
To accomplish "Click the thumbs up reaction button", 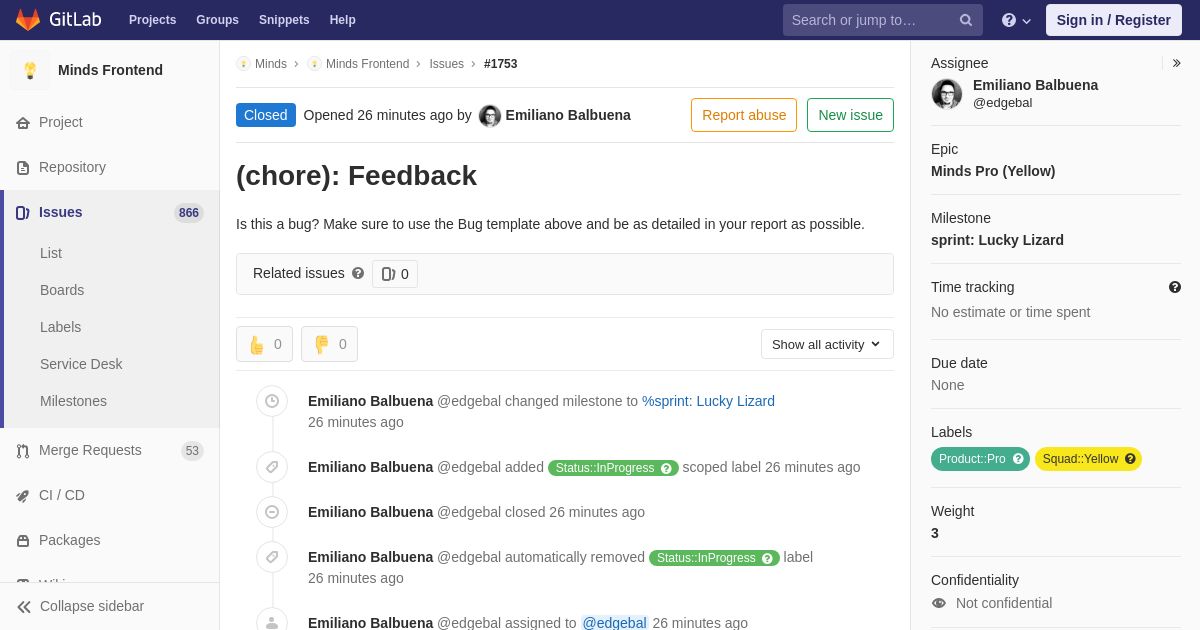I will point(264,344).
